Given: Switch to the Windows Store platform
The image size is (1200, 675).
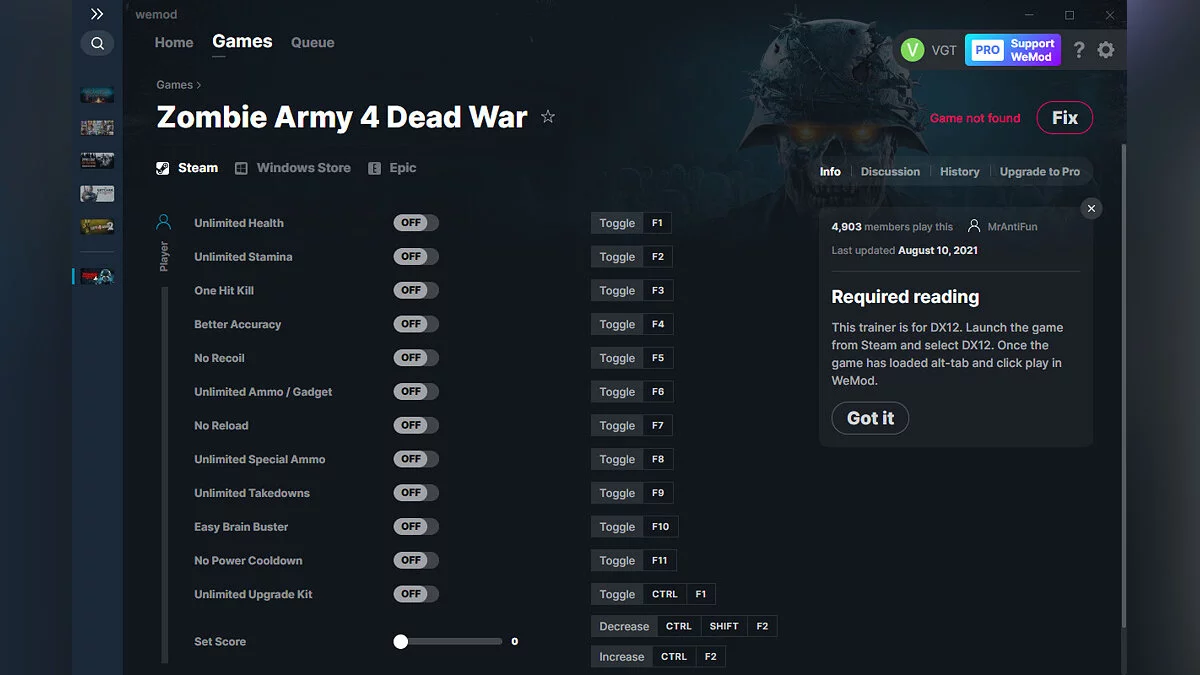Looking at the screenshot, I should point(292,167).
